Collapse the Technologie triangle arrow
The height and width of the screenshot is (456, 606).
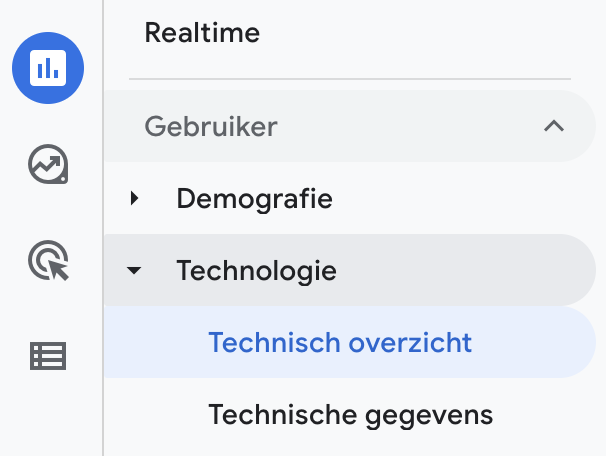coord(135,271)
